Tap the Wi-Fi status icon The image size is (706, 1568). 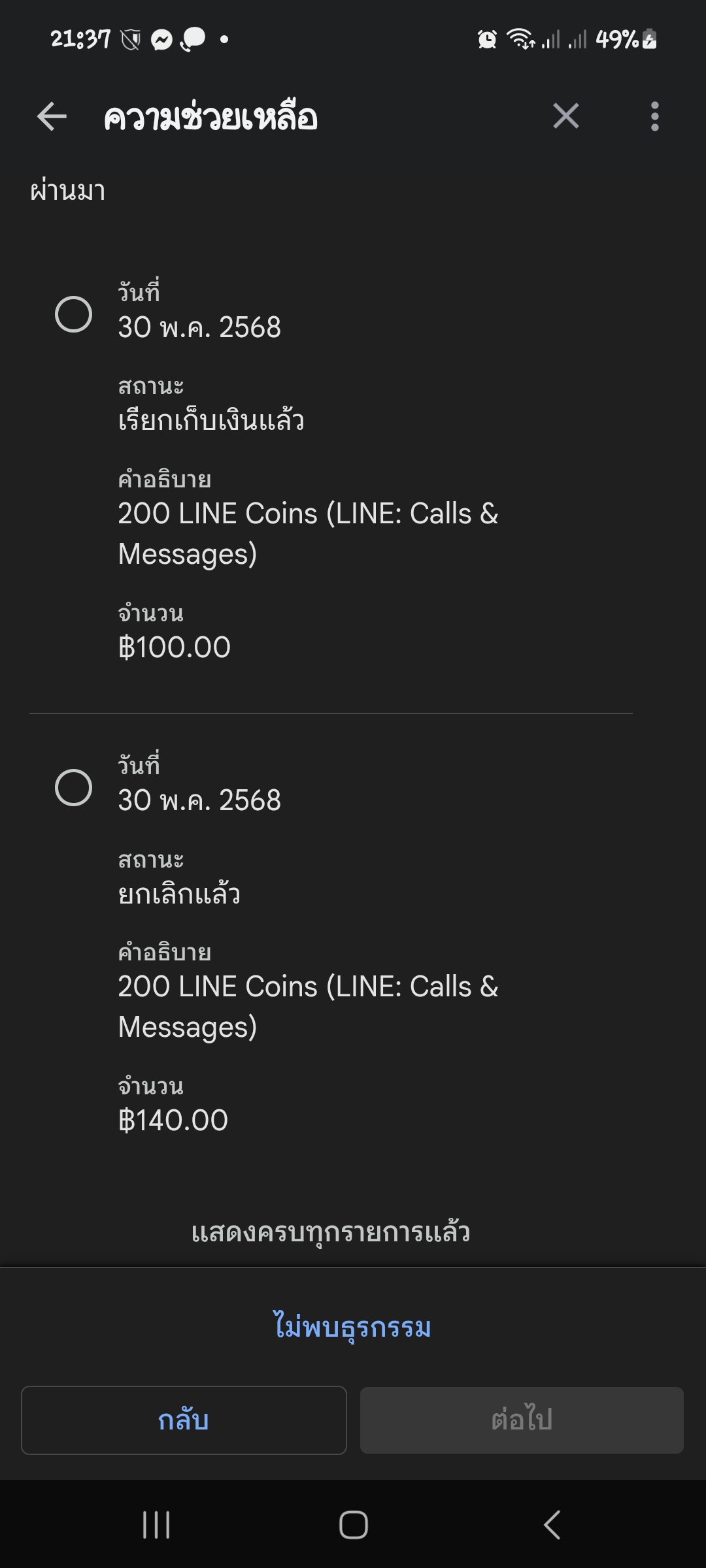click(520, 40)
